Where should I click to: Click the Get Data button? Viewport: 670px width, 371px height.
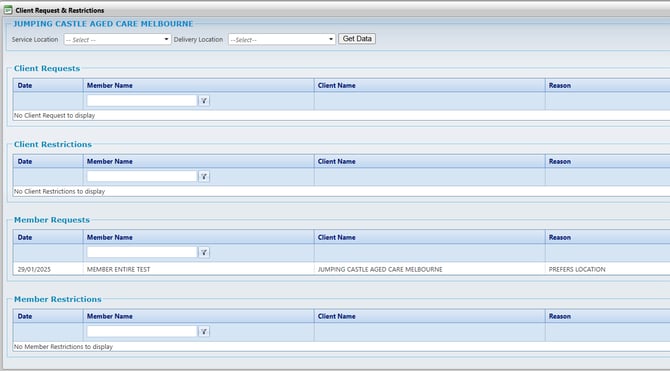(x=357, y=39)
